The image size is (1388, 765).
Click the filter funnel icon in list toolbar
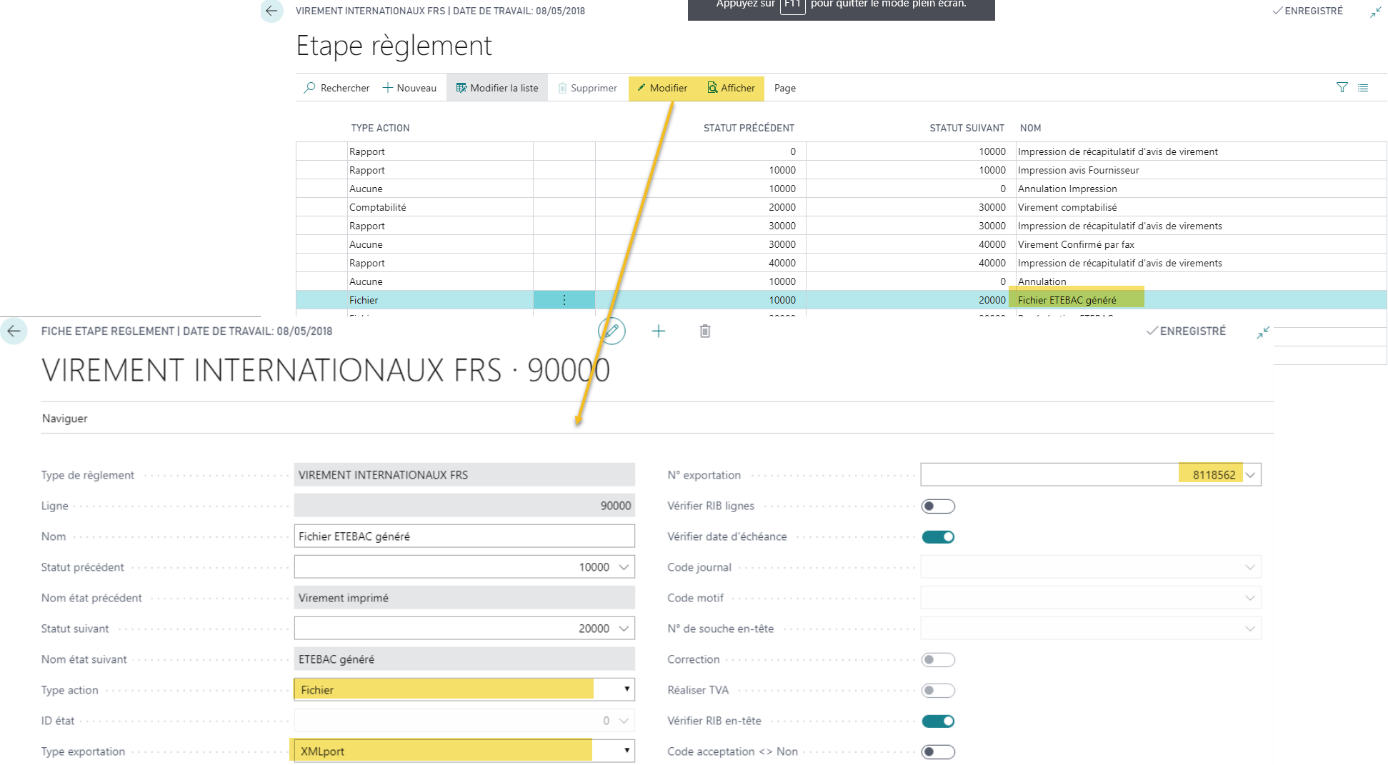tap(1342, 88)
